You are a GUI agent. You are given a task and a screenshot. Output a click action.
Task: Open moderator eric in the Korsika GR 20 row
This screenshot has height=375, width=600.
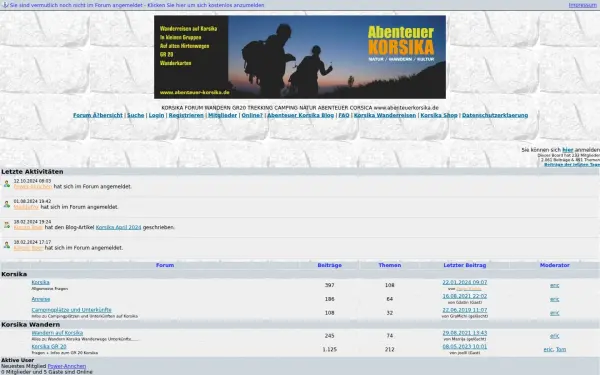(x=548, y=349)
